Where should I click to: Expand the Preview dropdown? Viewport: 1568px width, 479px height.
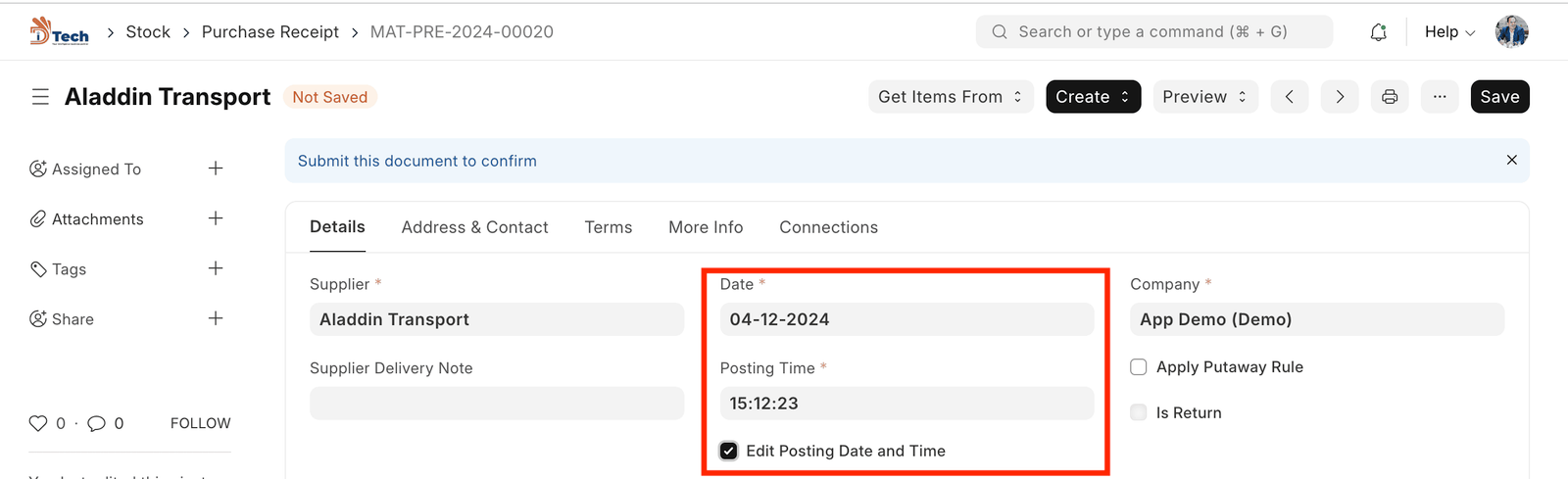1204,97
